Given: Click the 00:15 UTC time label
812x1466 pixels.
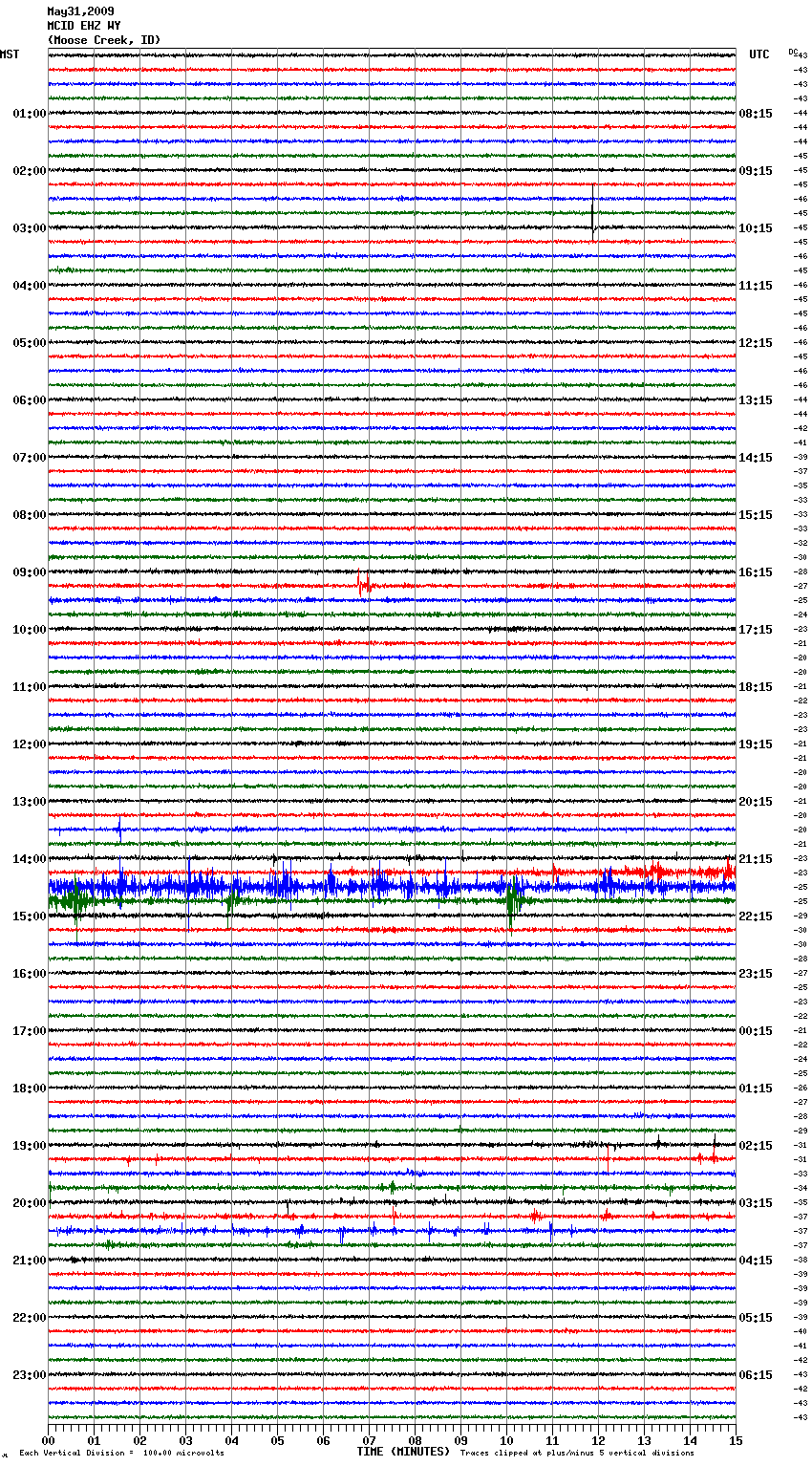Looking at the screenshot, I should [x=756, y=1031].
